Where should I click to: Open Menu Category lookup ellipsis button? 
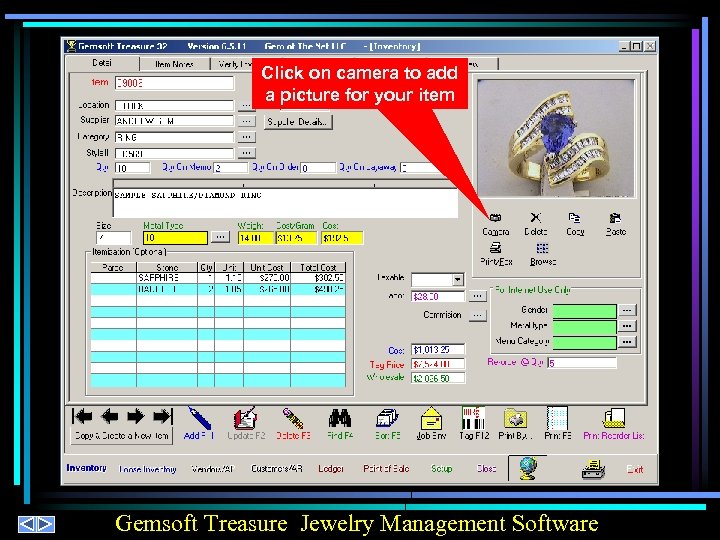coord(627,342)
